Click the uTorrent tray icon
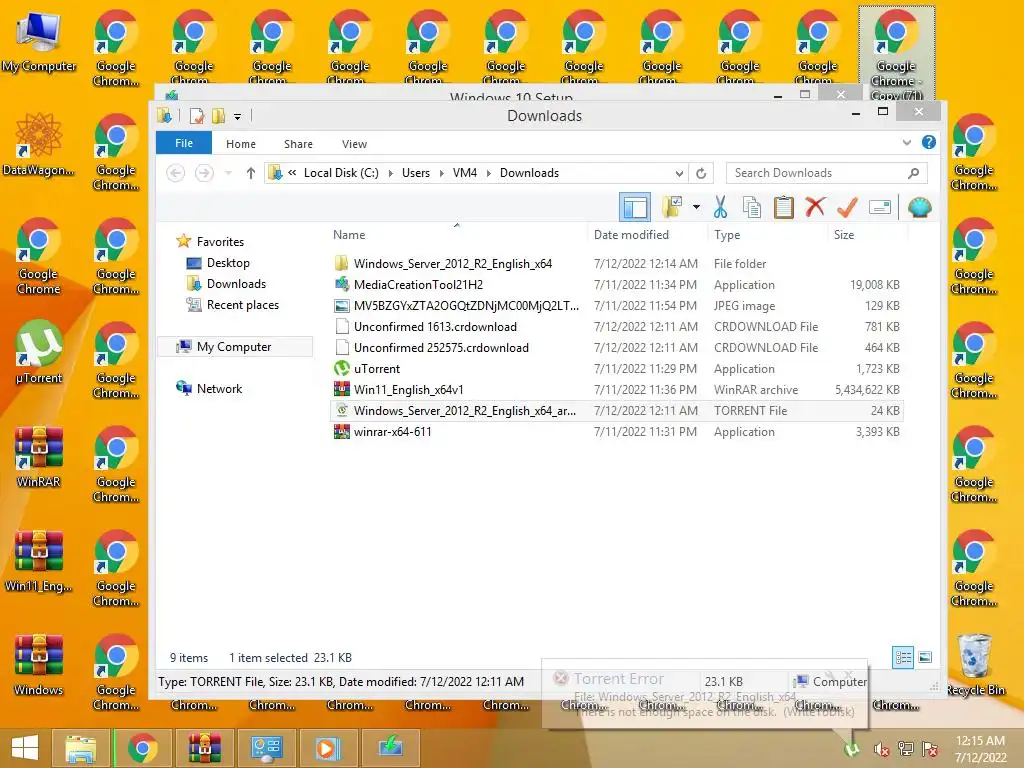 (851, 748)
